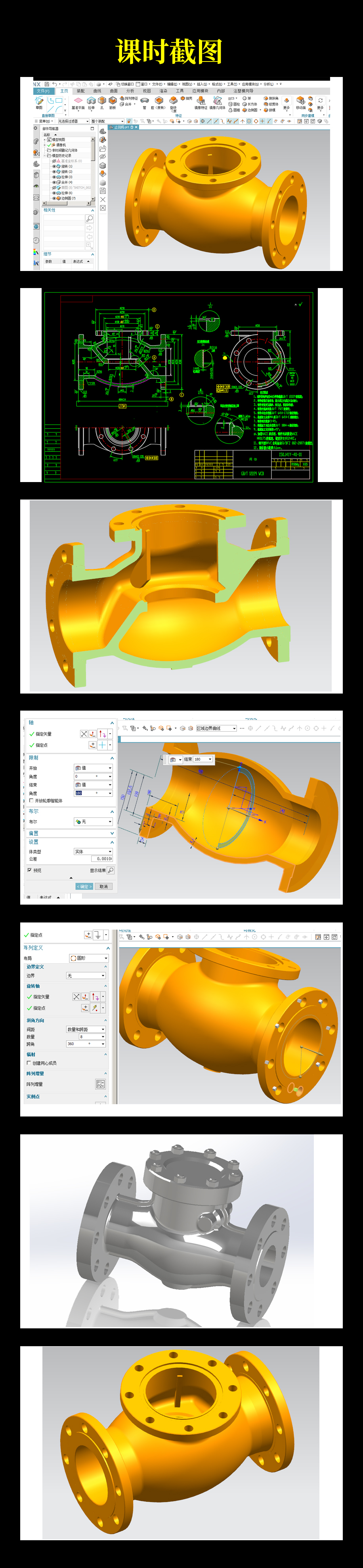
Task: Switch to the 装配 ribbon tab
Action: coord(80,91)
